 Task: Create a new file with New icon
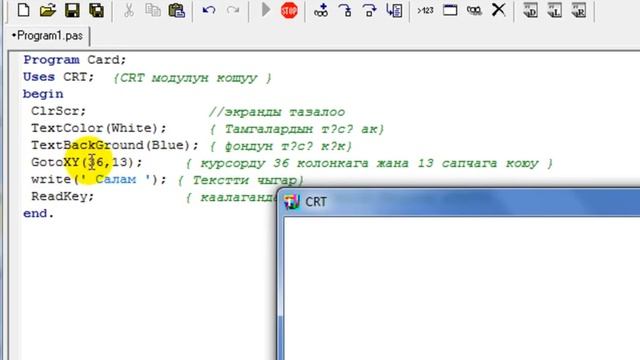[23, 10]
